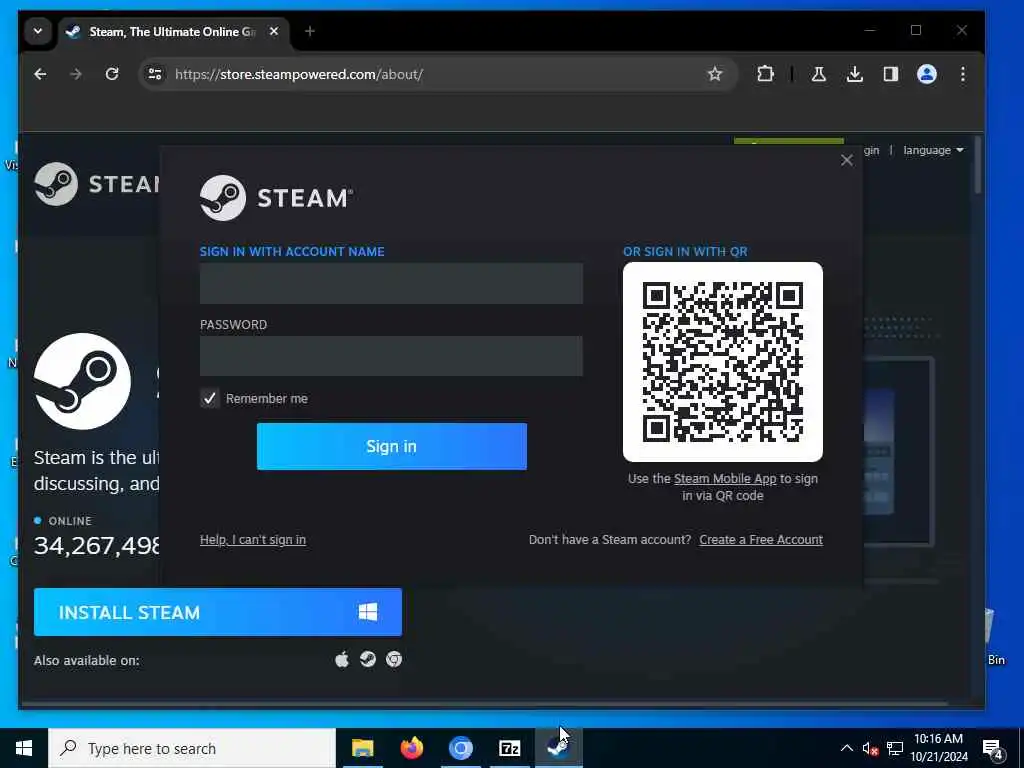Screen dimensions: 1024x768
Task: Click the account name input field
Action: (391, 283)
